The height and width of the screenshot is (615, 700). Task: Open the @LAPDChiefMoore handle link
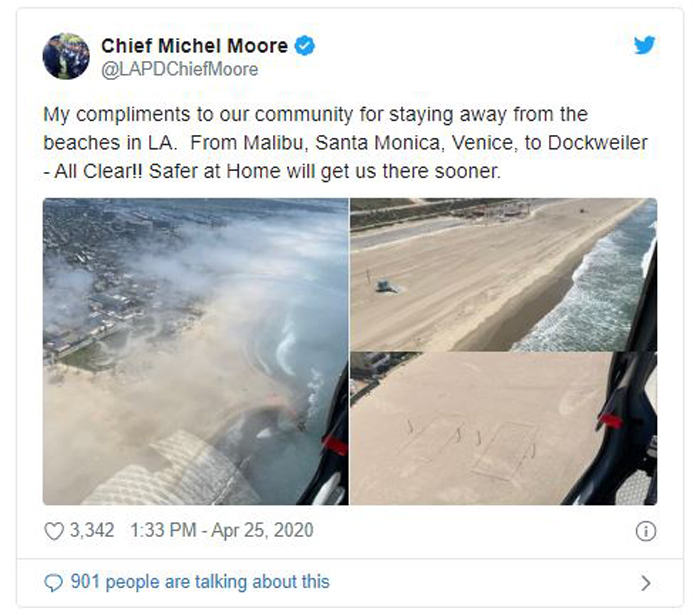point(180,70)
